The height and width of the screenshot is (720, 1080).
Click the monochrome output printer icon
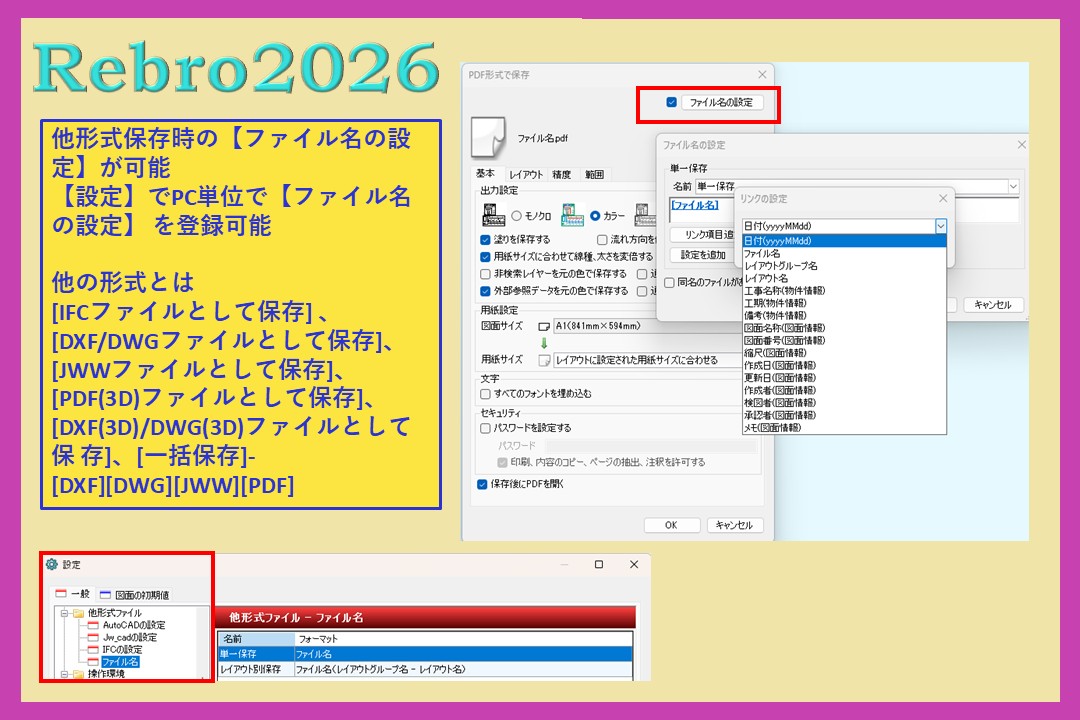(493, 215)
